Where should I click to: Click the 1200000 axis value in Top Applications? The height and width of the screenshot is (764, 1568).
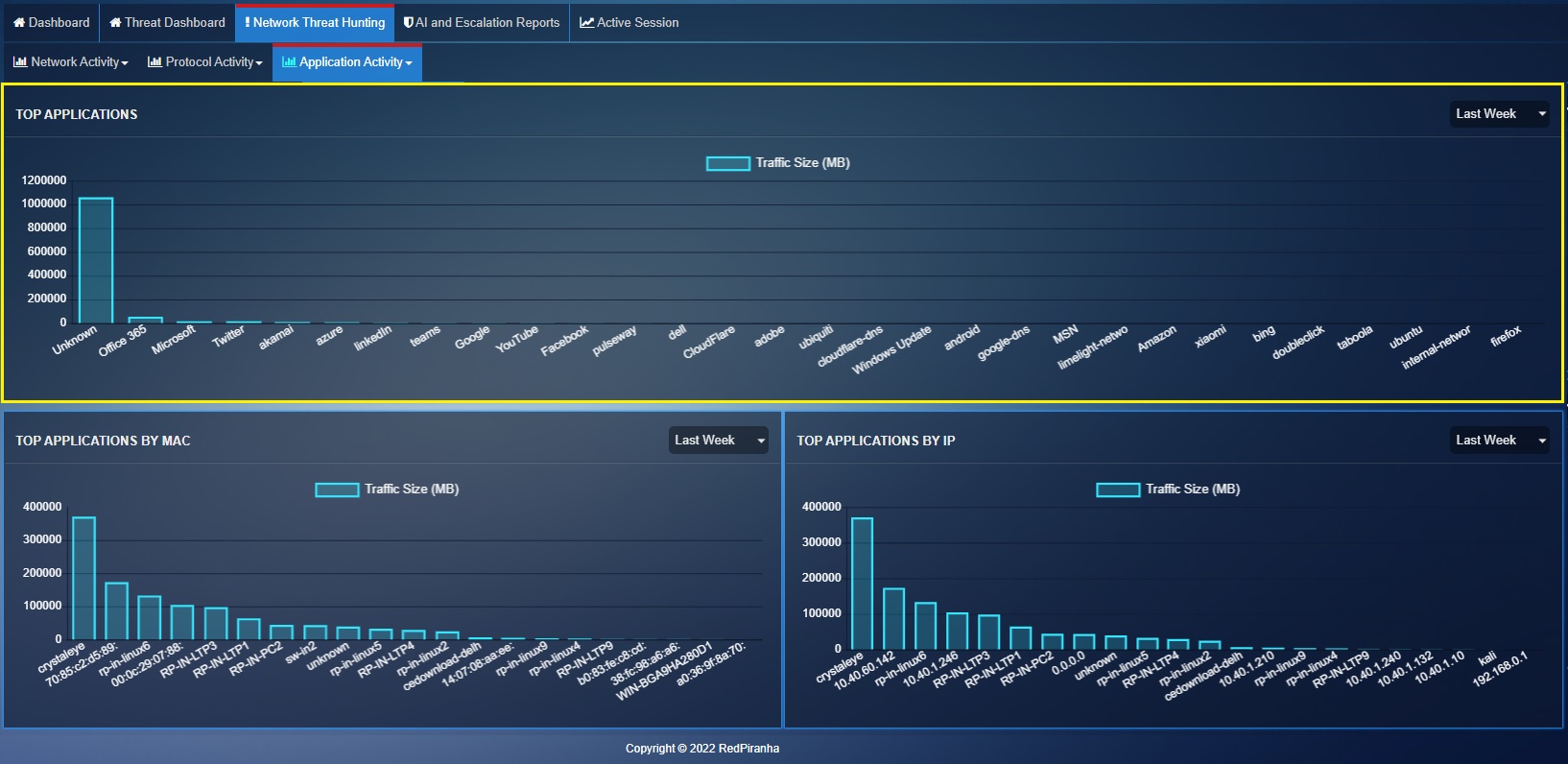click(x=44, y=180)
